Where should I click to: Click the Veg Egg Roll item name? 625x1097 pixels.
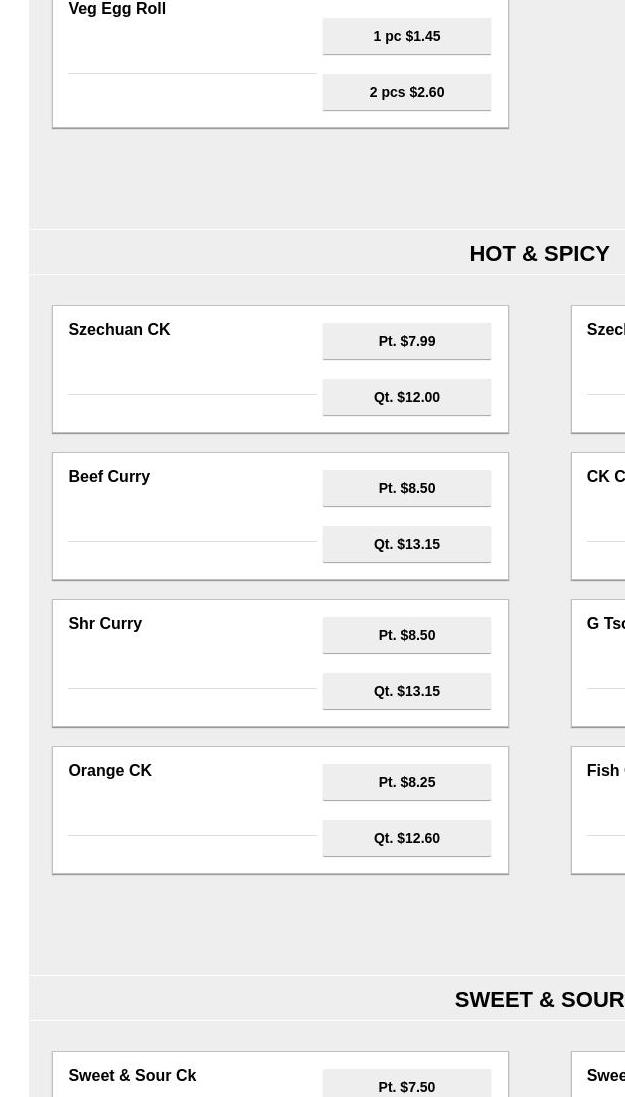click(x=117, y=9)
